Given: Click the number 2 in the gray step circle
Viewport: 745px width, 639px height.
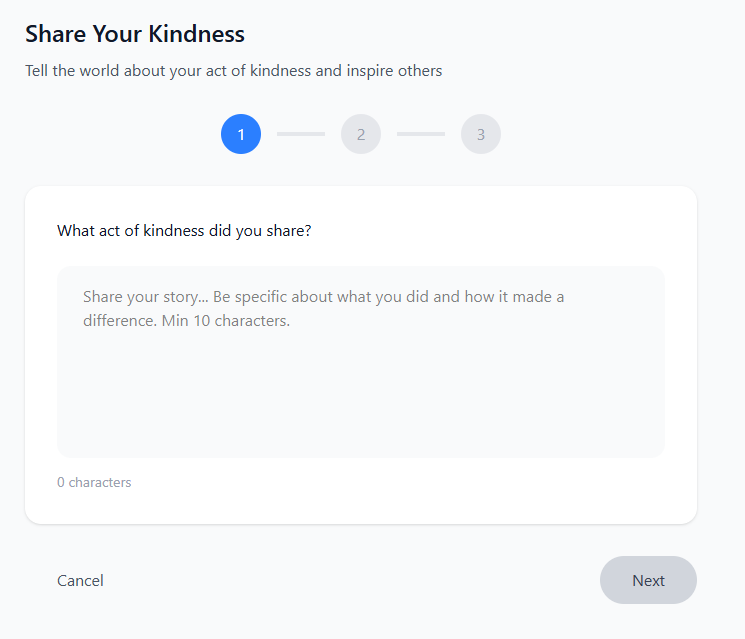Looking at the screenshot, I should coord(361,134).
